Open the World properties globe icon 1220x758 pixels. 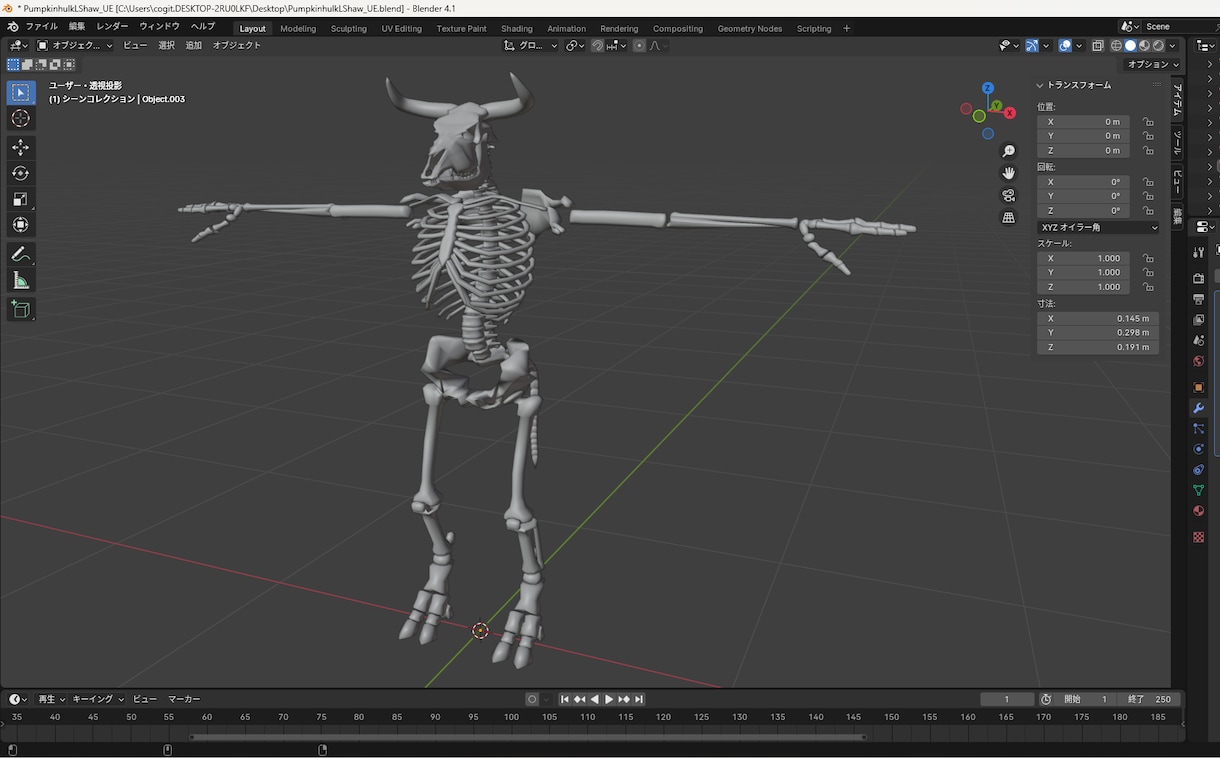(1198, 362)
